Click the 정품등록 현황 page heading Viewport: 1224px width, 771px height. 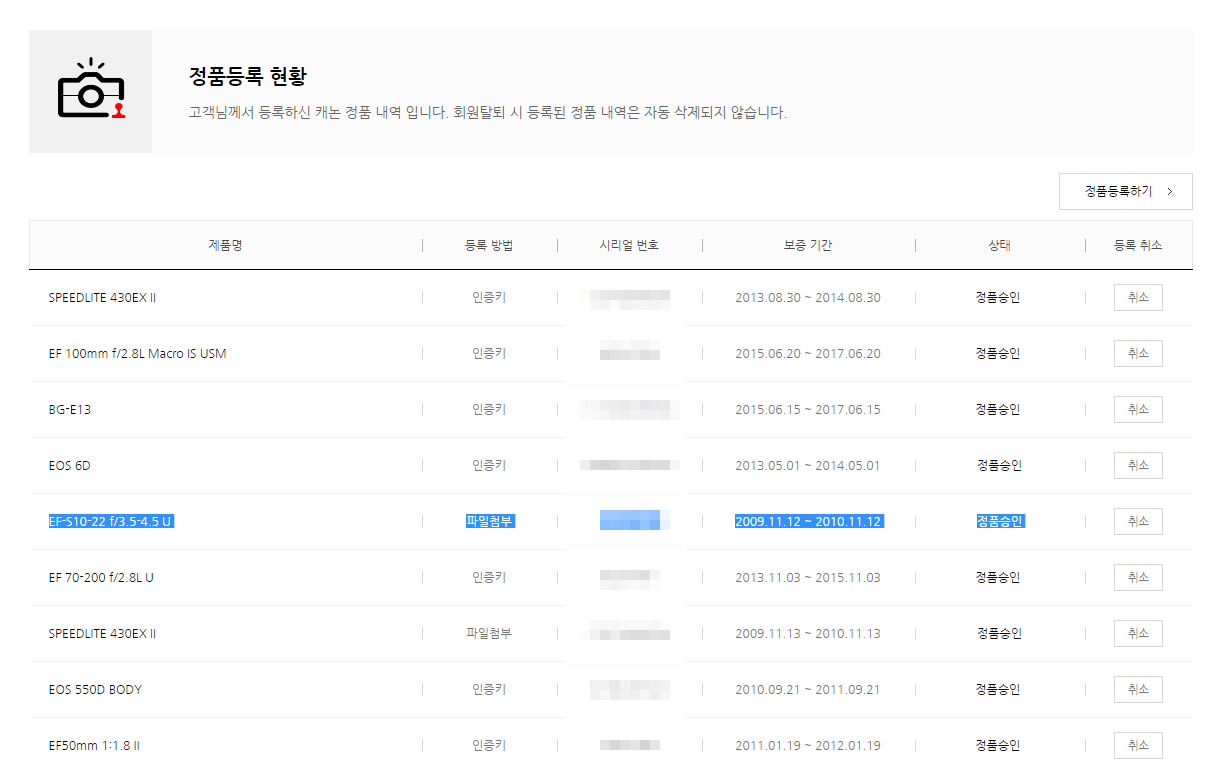tap(247, 76)
